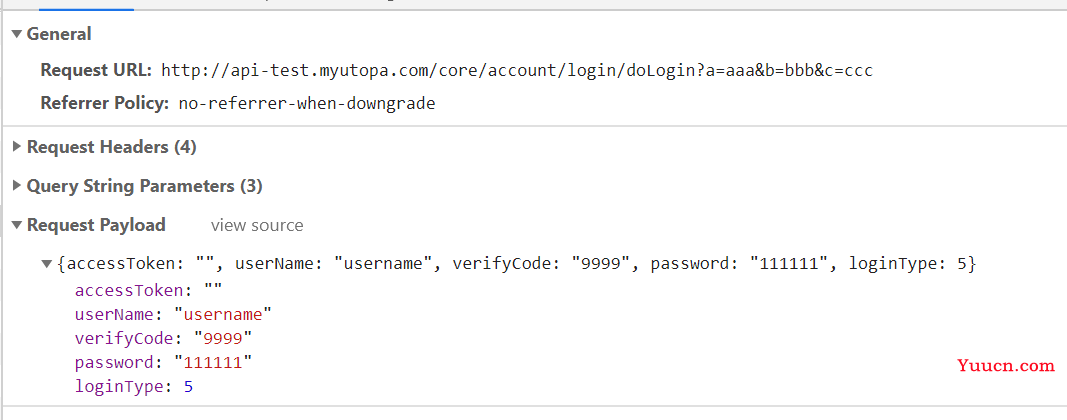Click the Yuucn.com watermark text

click(1006, 366)
